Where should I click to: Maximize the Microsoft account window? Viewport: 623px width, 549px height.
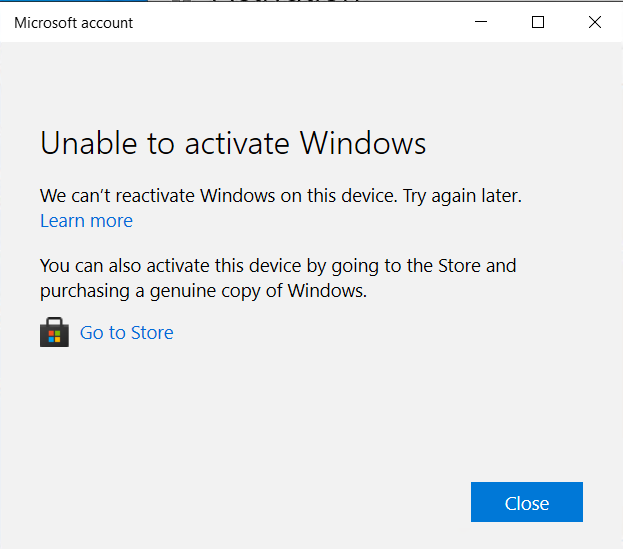(538, 22)
